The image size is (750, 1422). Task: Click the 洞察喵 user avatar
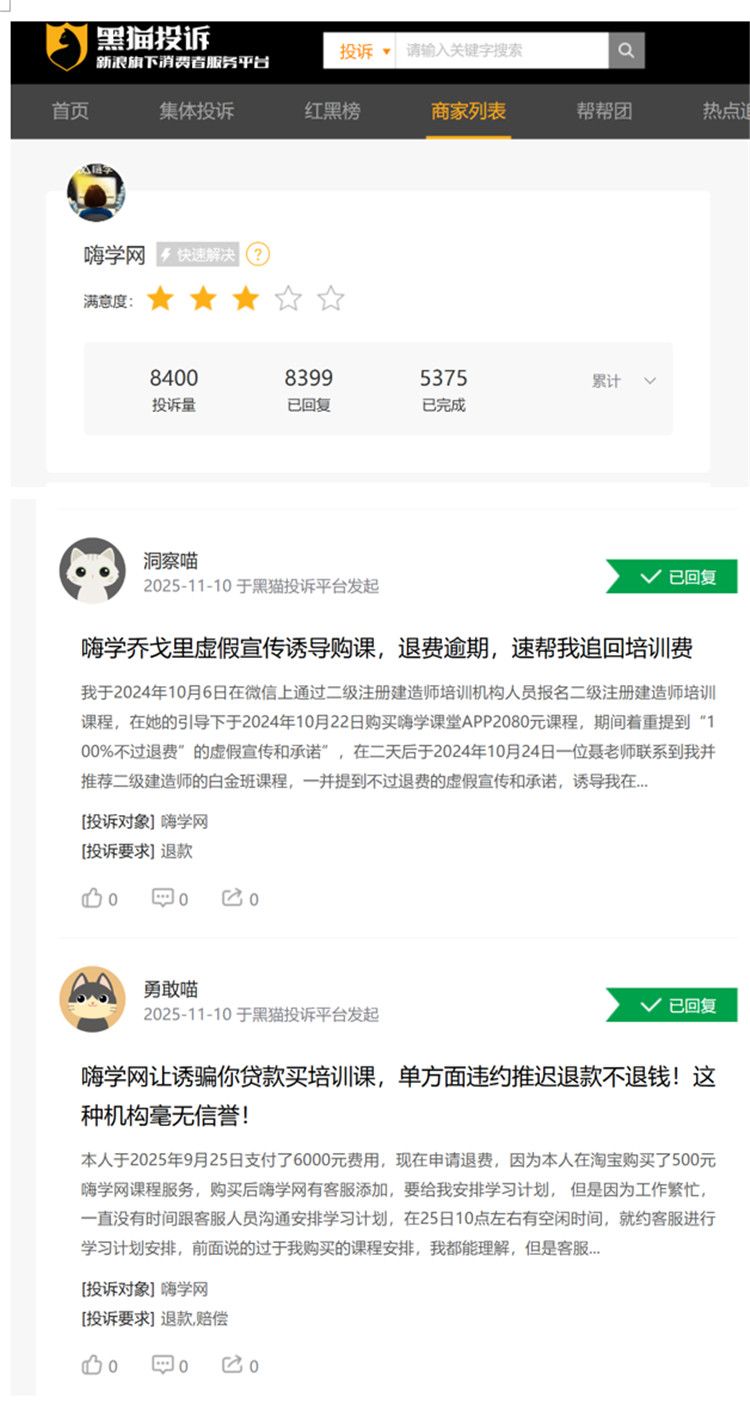pos(93,571)
